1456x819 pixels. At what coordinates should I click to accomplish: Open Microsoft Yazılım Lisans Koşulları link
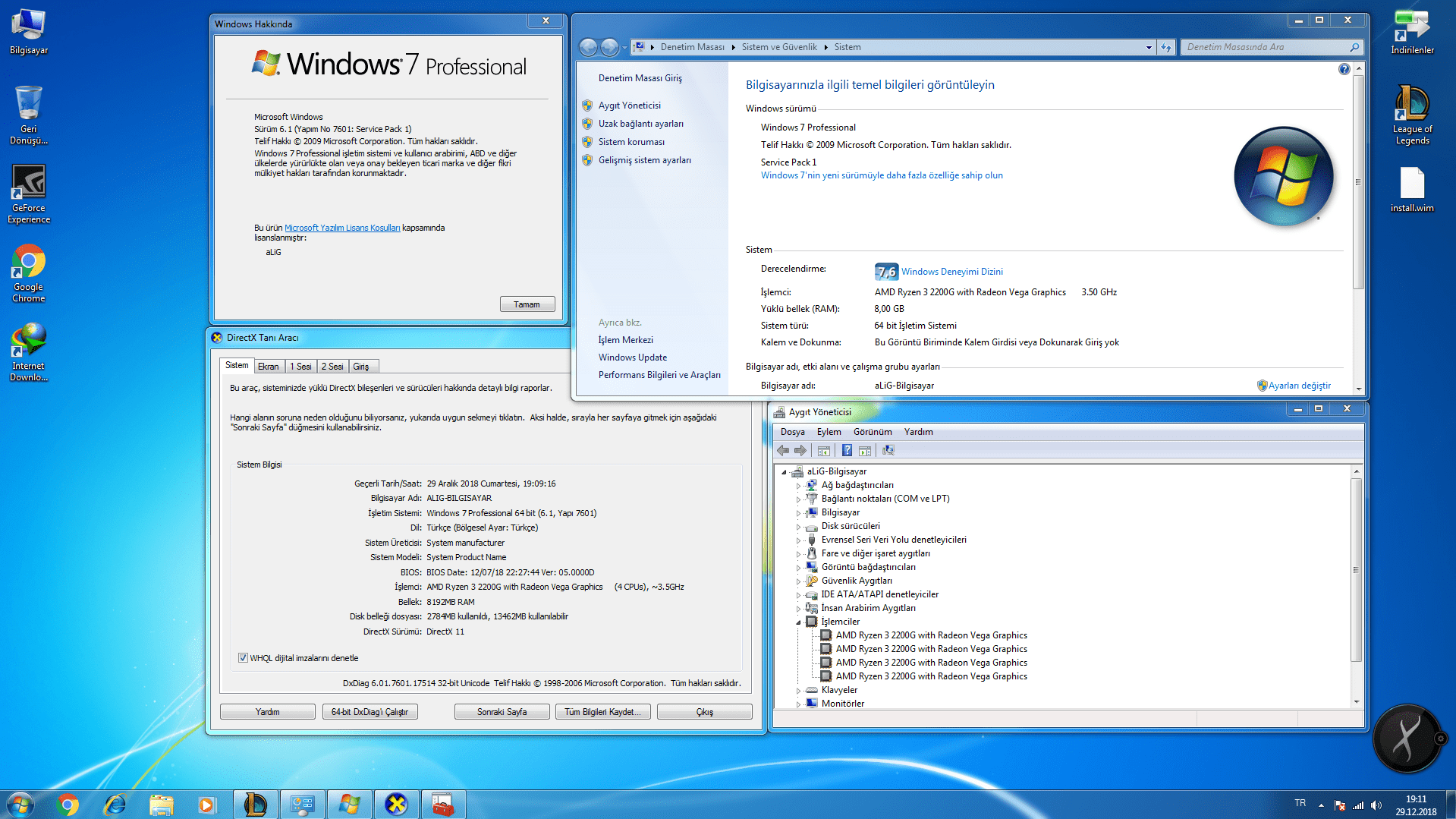(342, 228)
